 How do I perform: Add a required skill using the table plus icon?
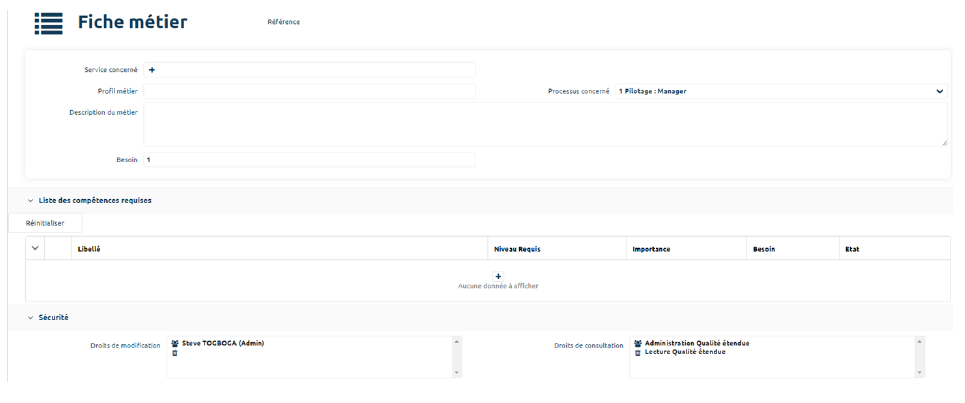tap(498, 276)
